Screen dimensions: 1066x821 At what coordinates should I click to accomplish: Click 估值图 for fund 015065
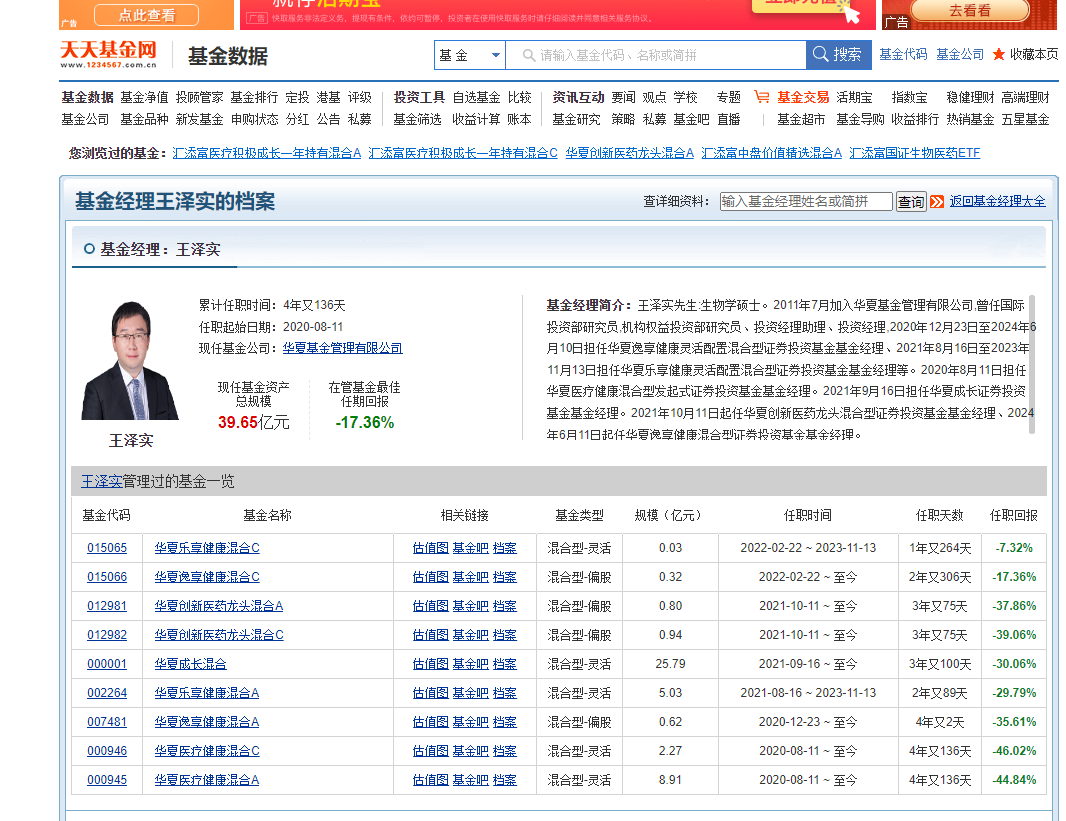click(430, 547)
